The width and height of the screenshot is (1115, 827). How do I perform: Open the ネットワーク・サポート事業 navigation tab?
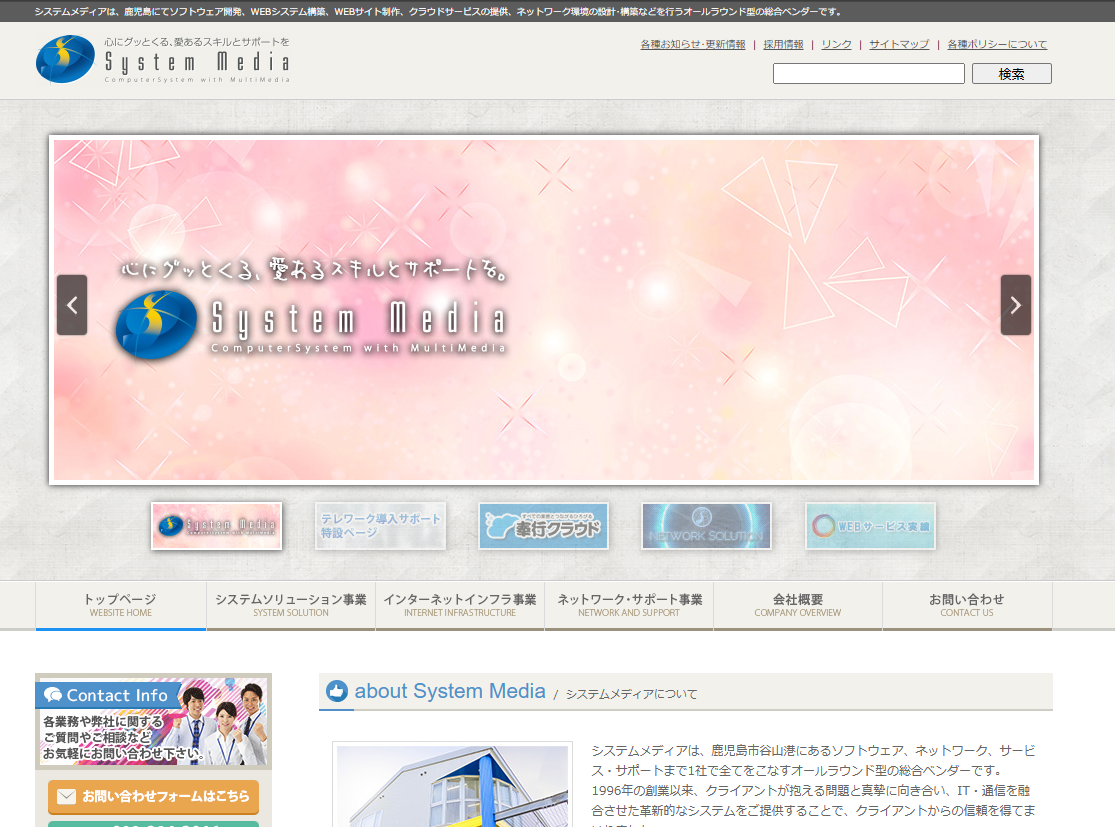[x=629, y=605]
